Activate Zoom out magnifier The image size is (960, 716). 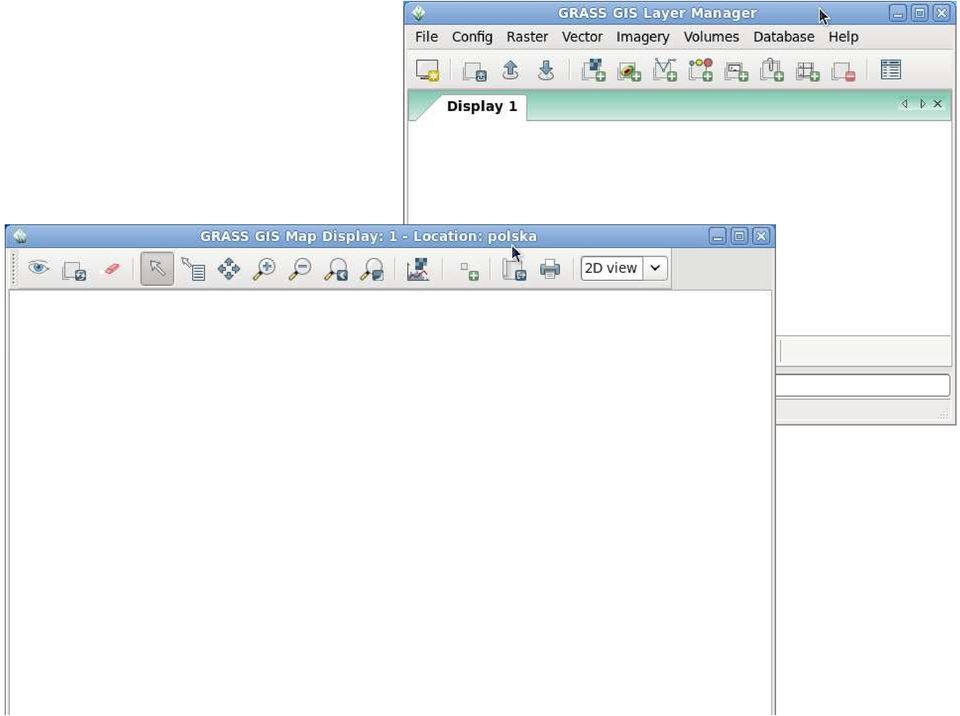300,269
